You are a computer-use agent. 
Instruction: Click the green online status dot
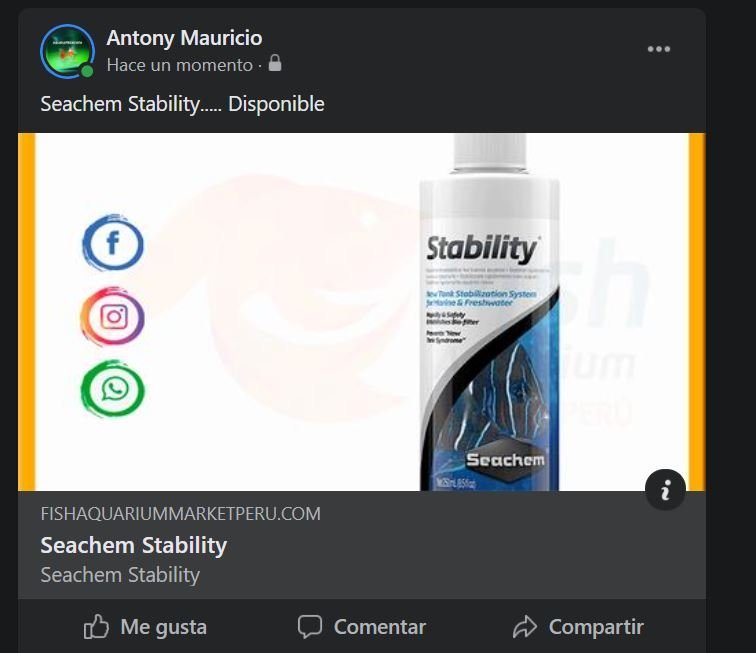pyautogui.click(x=87, y=71)
